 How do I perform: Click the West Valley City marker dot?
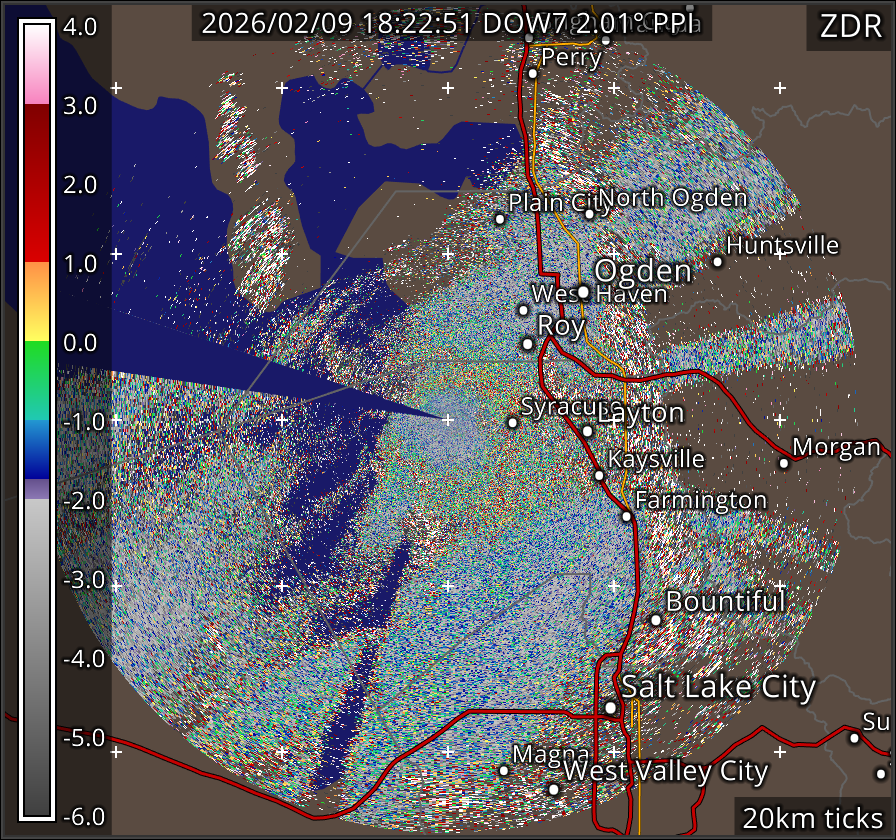click(x=554, y=789)
